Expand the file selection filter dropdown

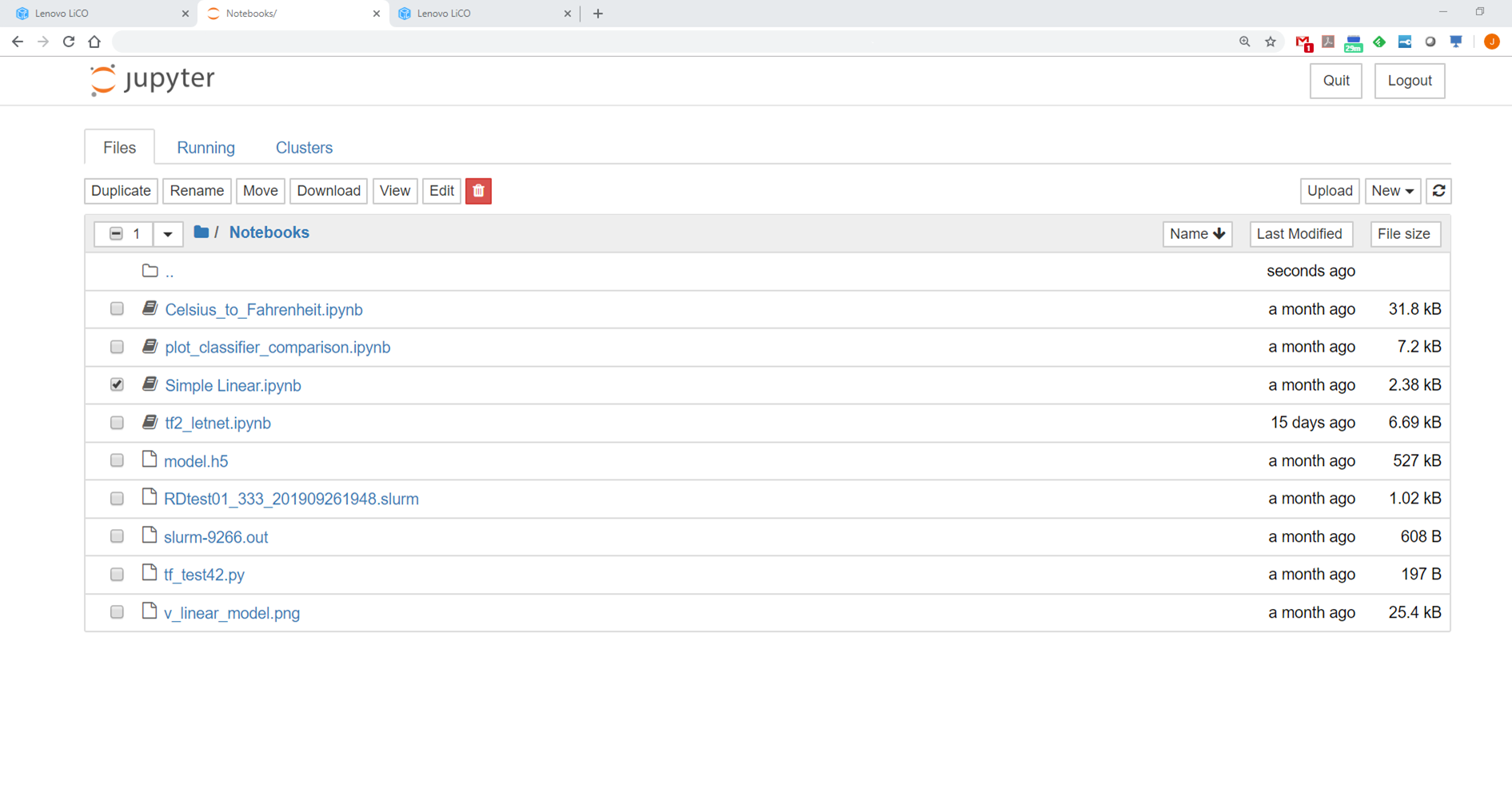pos(168,233)
